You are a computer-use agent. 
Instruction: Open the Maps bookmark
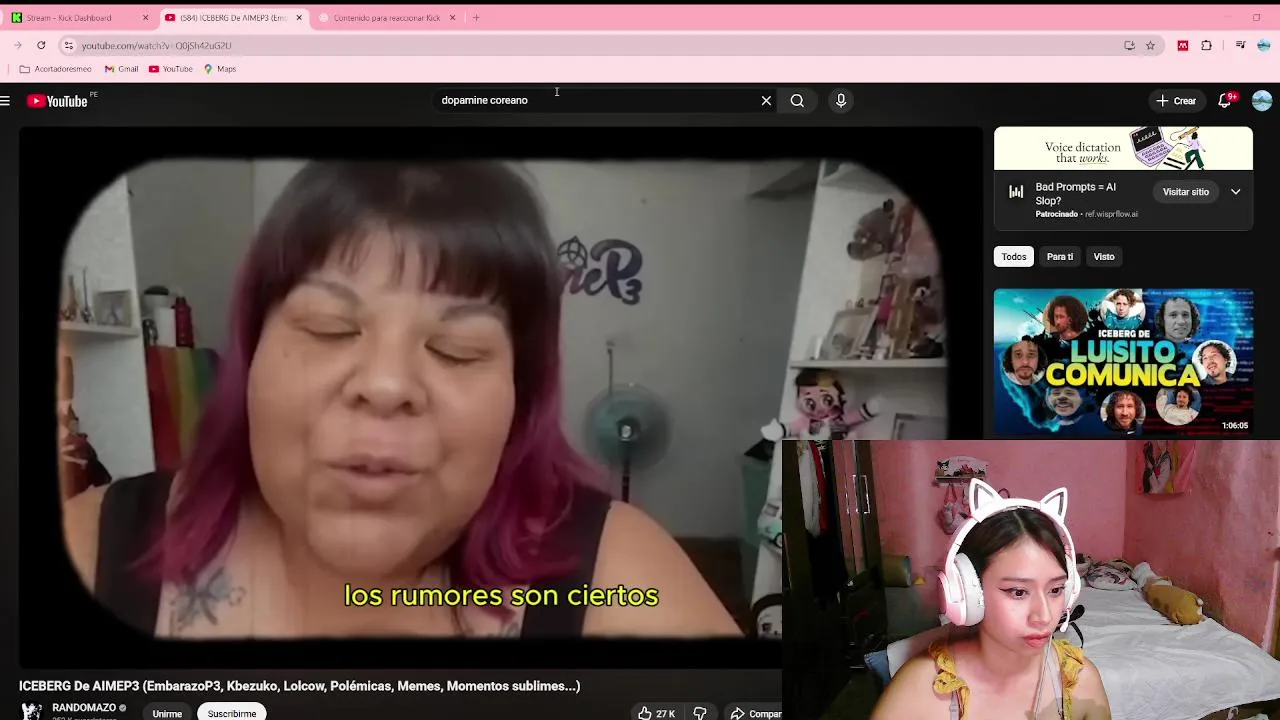(220, 69)
